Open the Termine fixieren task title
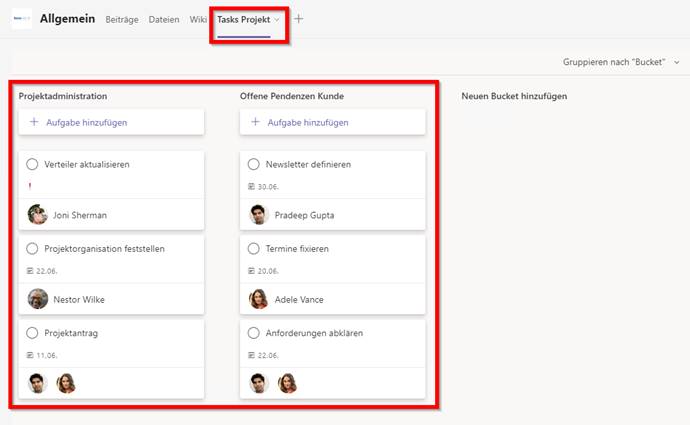The image size is (690, 425). (x=297, y=249)
